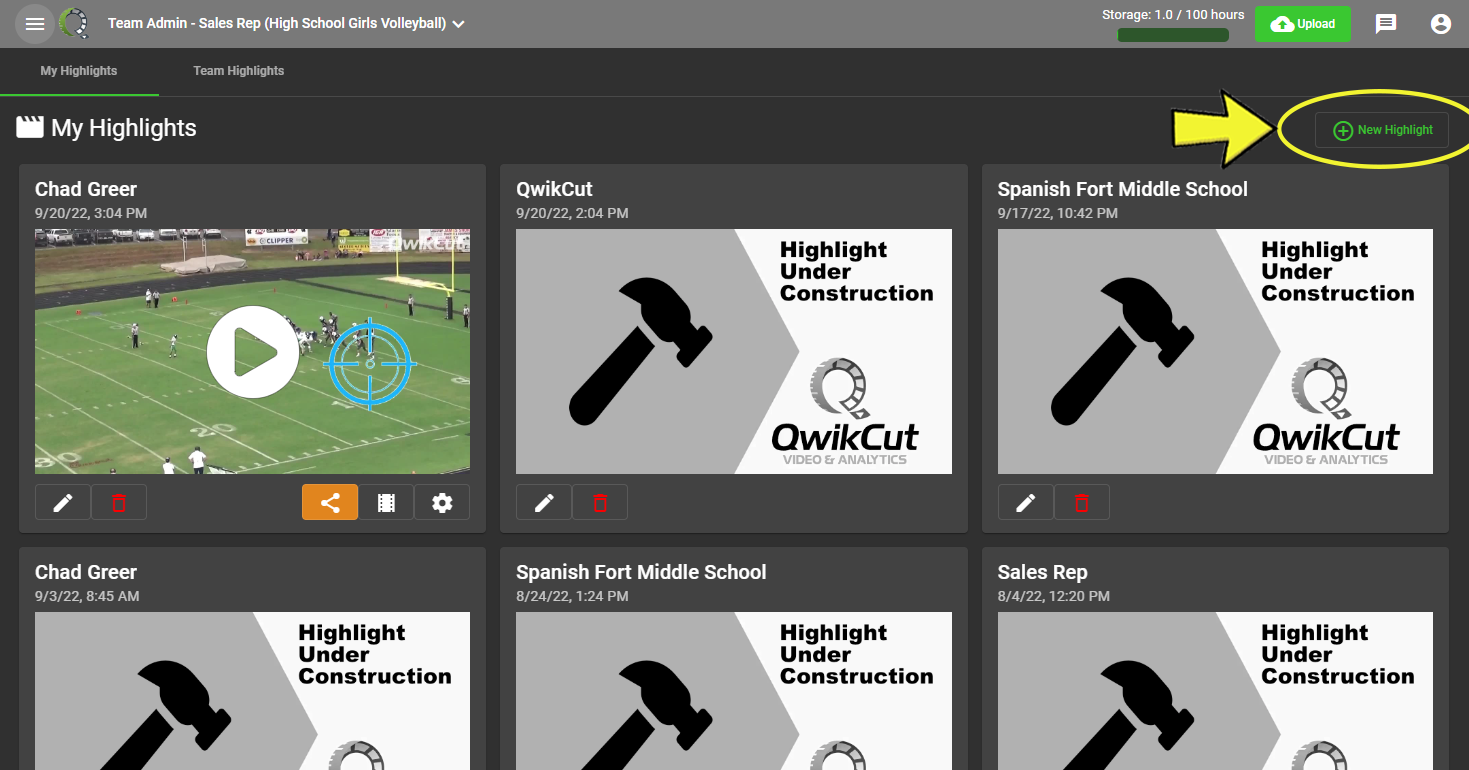1469x770 pixels.
Task: Play the Chad Greer 9/20/22 highlight video
Action: (252, 352)
